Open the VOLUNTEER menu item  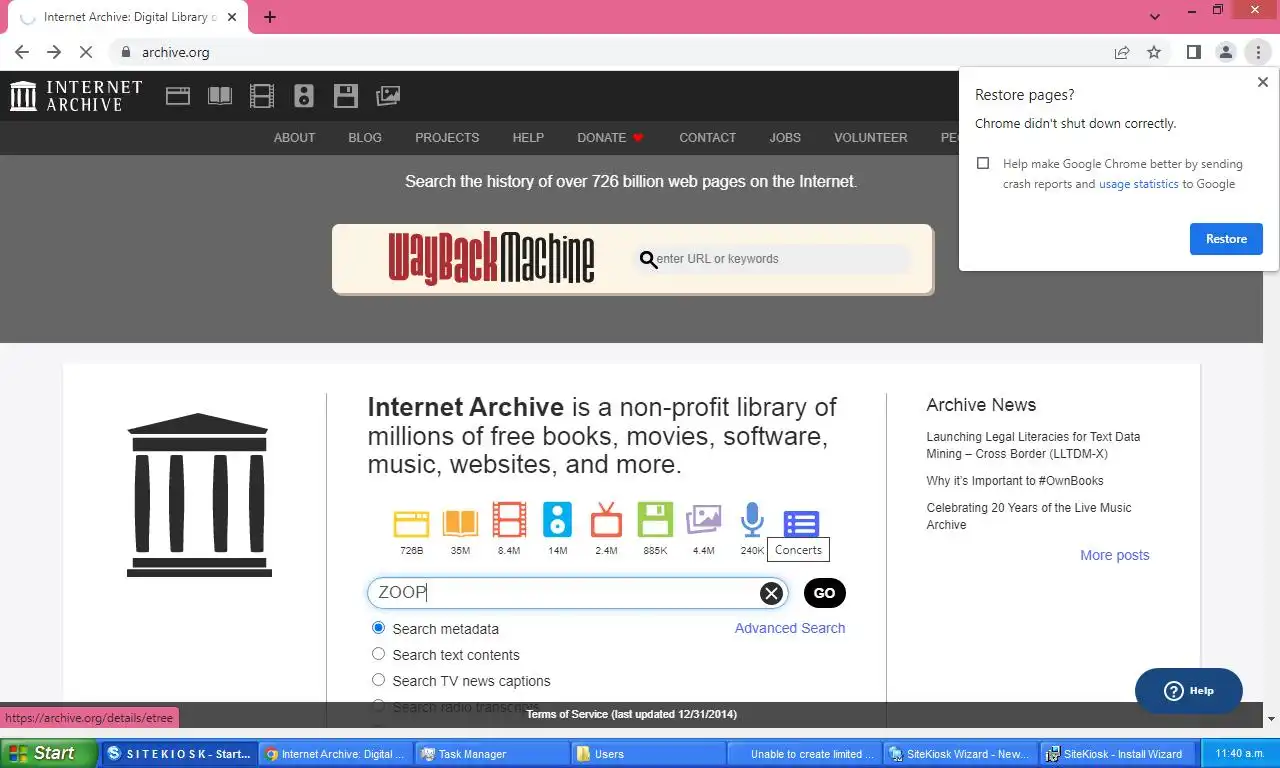click(871, 138)
